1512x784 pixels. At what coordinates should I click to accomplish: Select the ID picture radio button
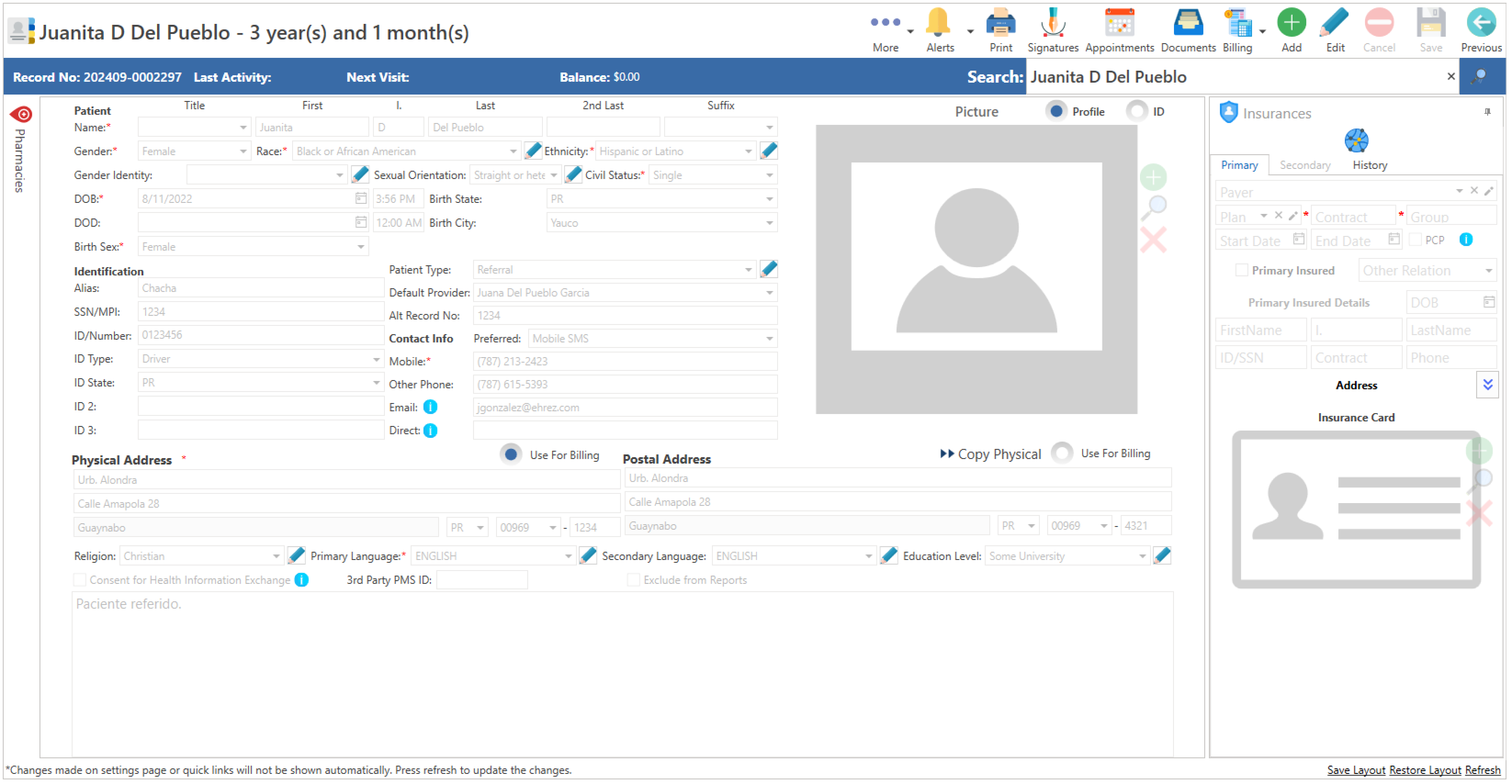pos(1137,112)
